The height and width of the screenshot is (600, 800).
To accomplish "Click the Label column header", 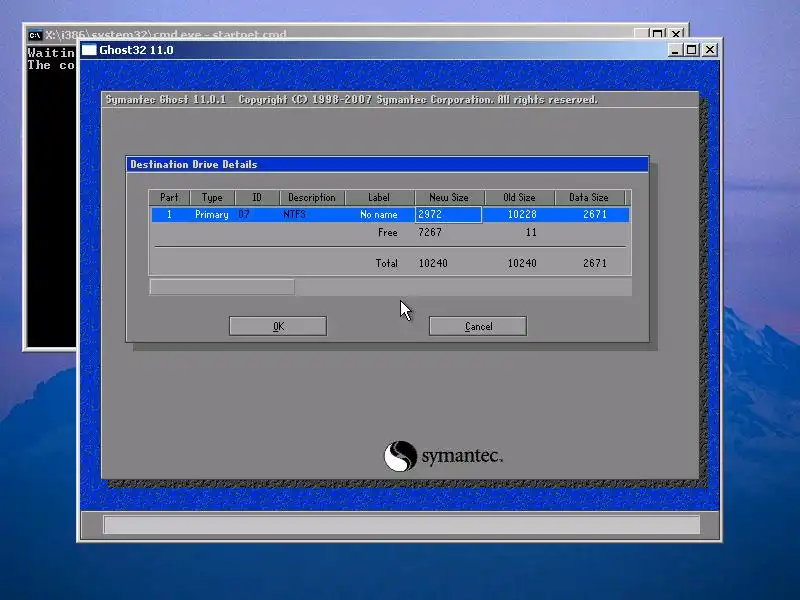I will [x=379, y=197].
